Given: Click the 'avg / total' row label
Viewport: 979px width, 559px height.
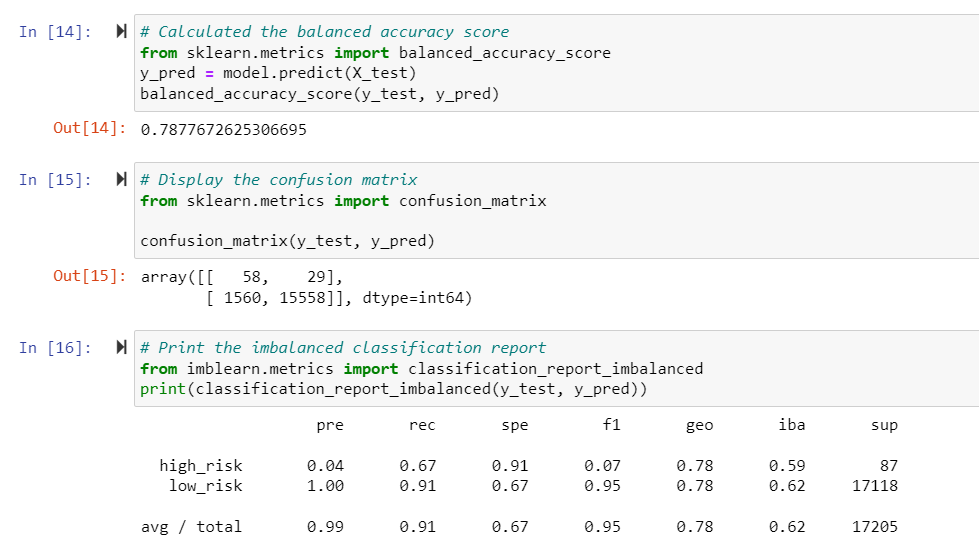Looking at the screenshot, I should tap(191, 527).
